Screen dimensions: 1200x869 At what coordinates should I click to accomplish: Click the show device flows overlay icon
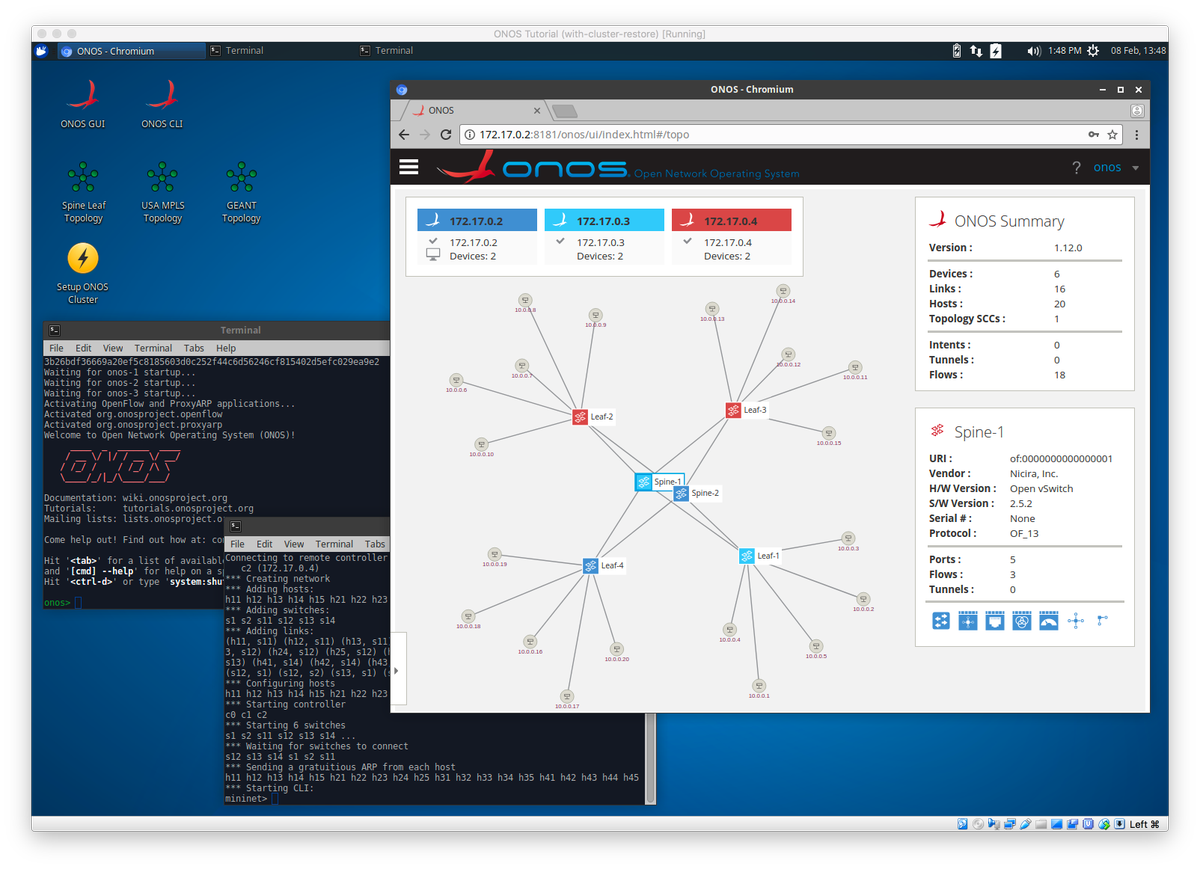coord(1076,621)
